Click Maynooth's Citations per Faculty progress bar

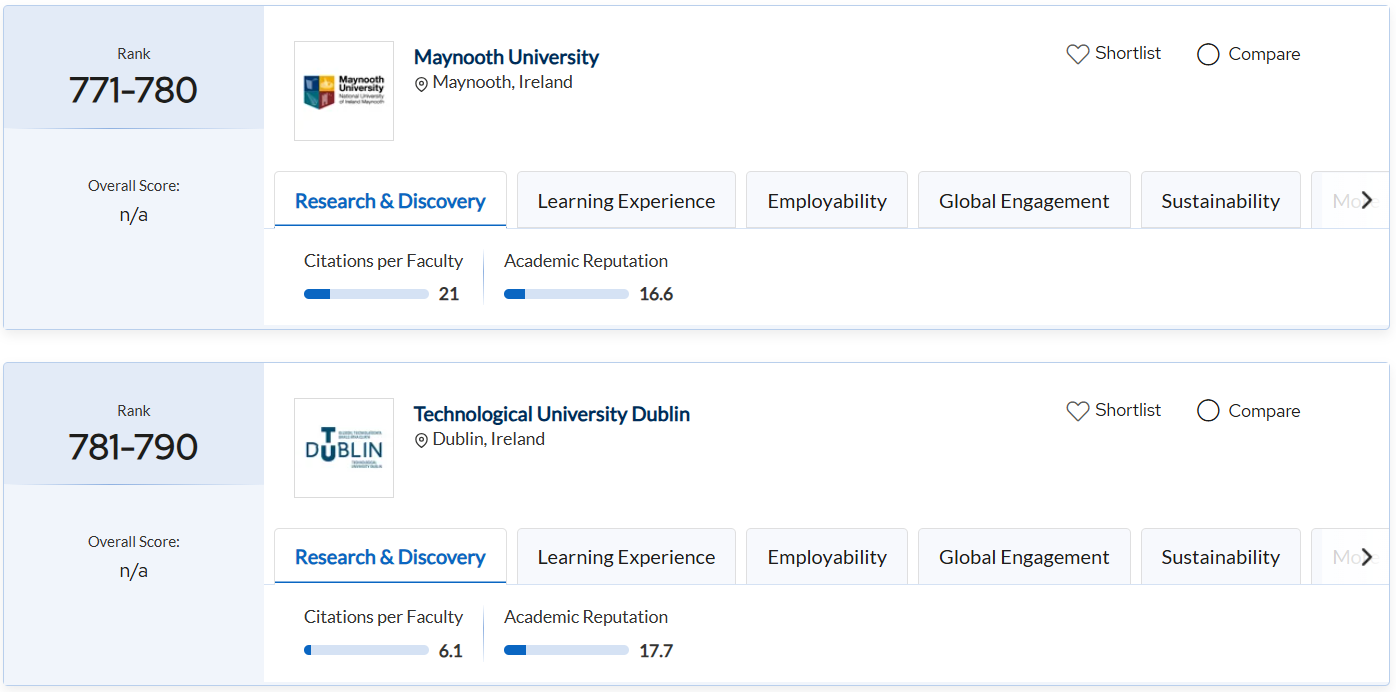(x=366, y=294)
